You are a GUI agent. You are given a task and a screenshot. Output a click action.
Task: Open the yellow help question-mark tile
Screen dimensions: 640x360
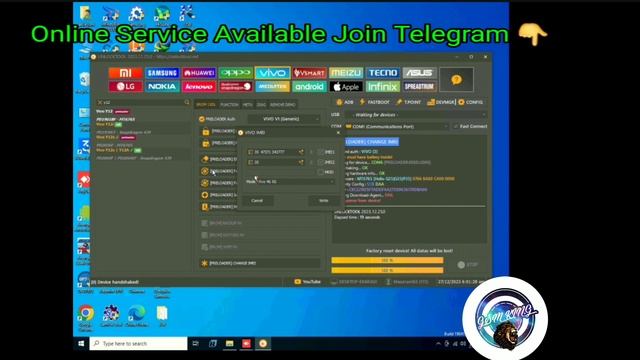456,80
